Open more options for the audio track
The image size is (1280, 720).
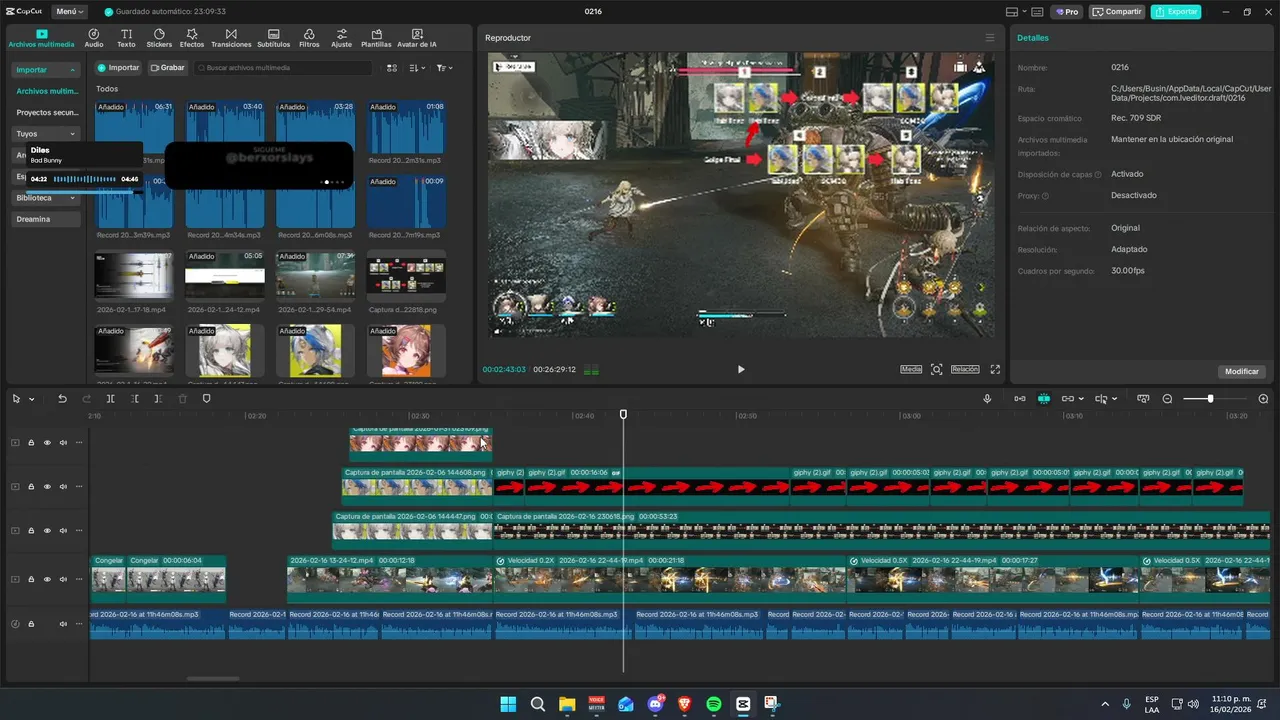(x=79, y=625)
